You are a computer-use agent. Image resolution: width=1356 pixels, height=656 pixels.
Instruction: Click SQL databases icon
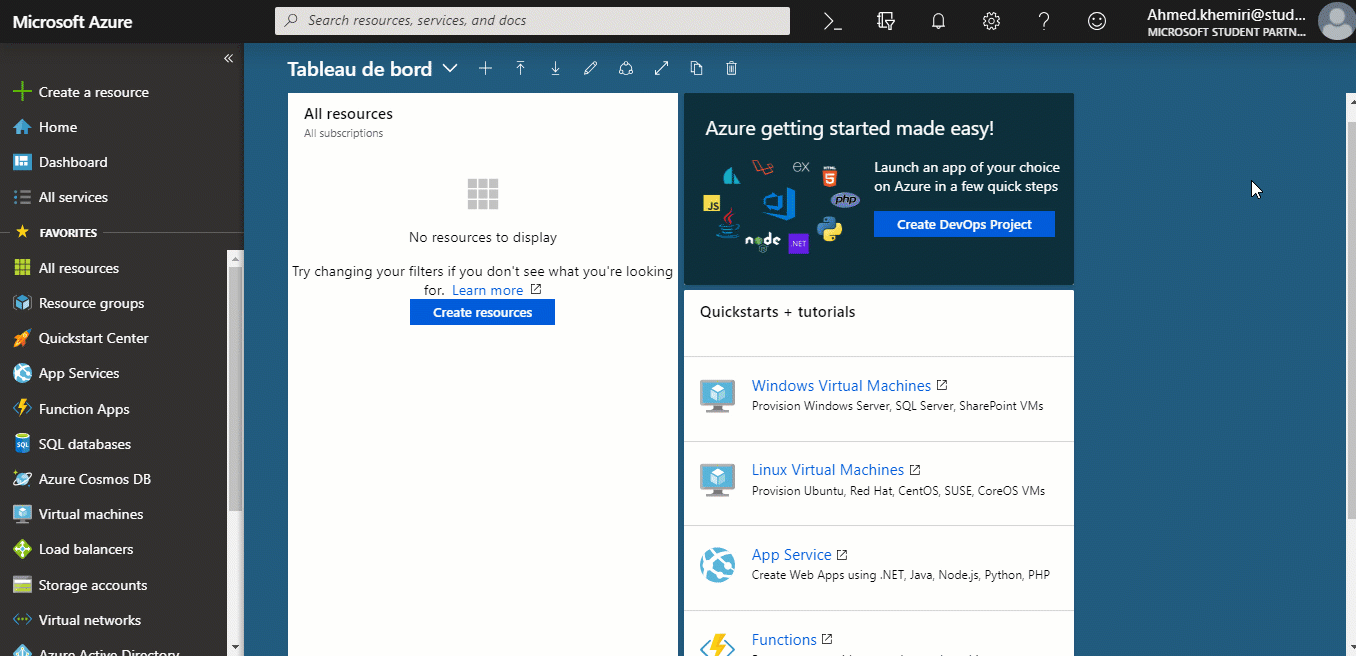(x=22, y=444)
